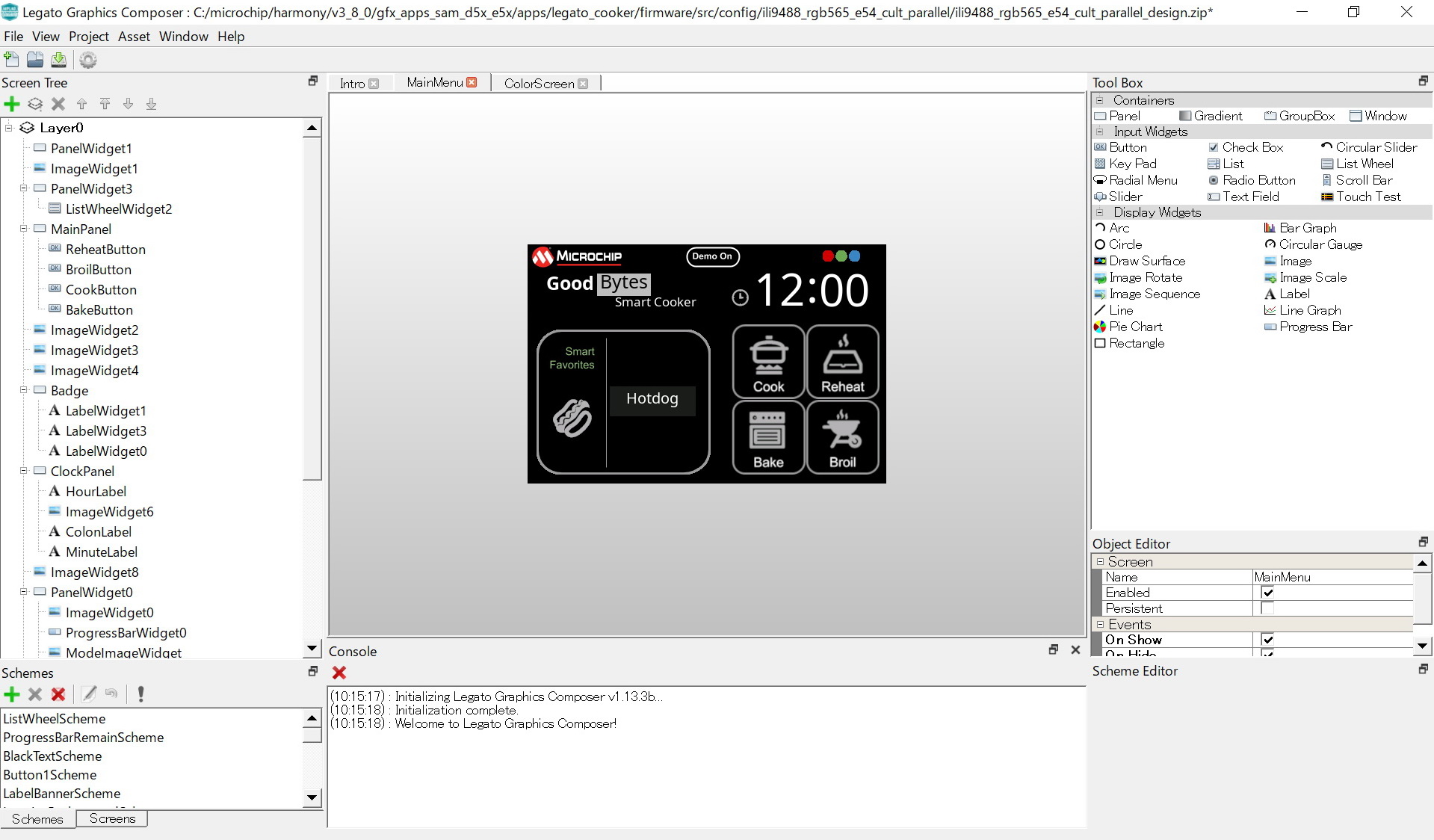Open the Window menu
1434x840 pixels.
click(x=183, y=37)
